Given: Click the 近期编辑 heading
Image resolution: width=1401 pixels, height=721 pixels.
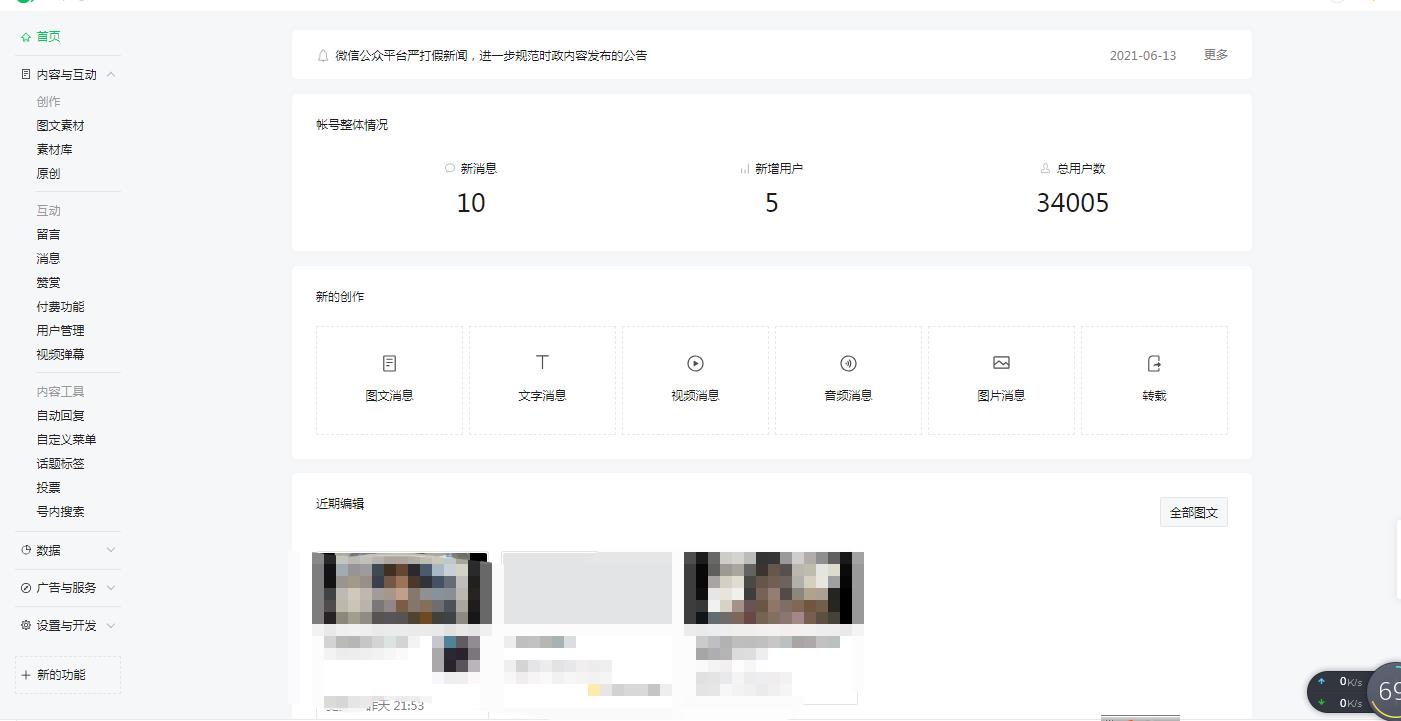Looking at the screenshot, I should point(340,504).
